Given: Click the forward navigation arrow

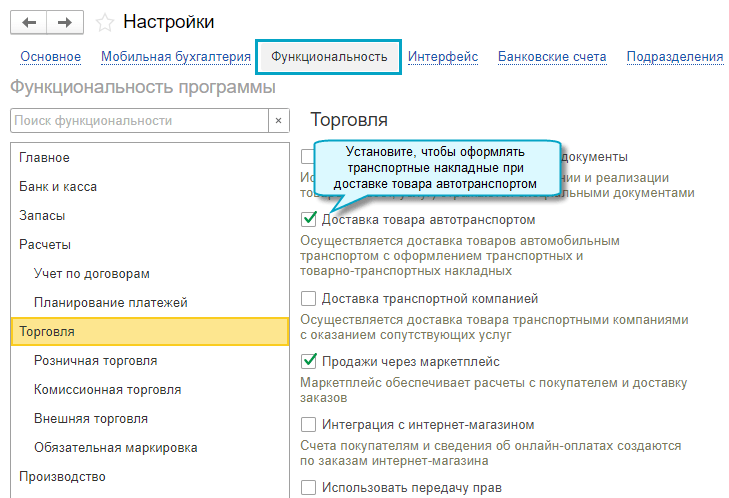Looking at the screenshot, I should point(65,22).
